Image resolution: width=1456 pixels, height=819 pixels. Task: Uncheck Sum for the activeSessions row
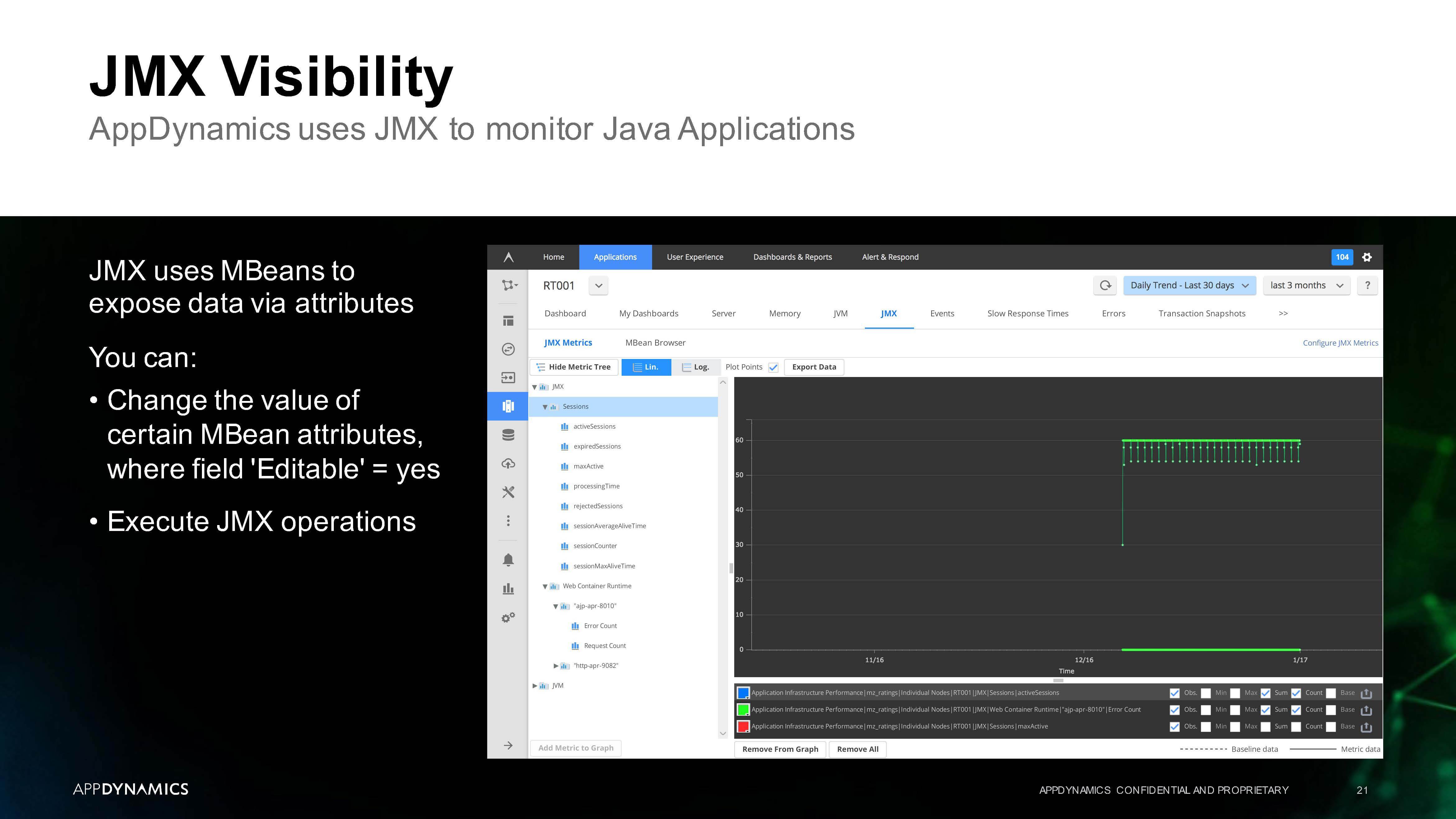1266,693
